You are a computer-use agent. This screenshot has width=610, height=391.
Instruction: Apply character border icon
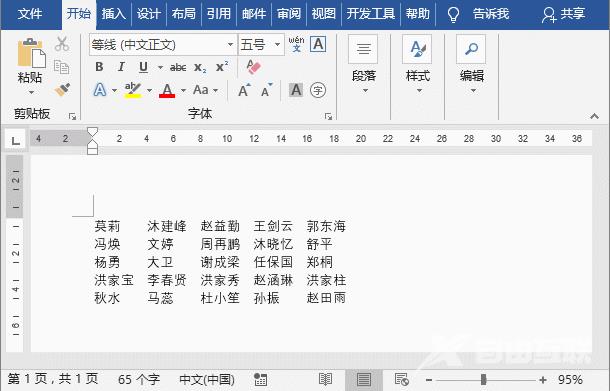[318, 44]
